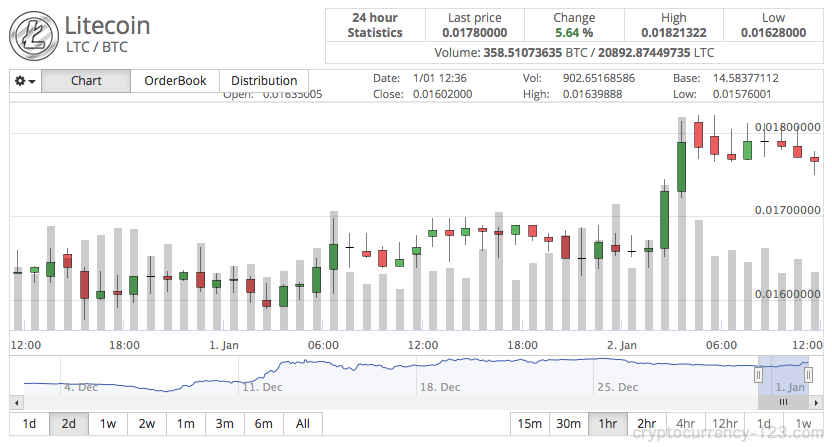The width and height of the screenshot is (832, 447).
Task: Click the LTC / BTC pair label
Action: click(x=97, y=47)
